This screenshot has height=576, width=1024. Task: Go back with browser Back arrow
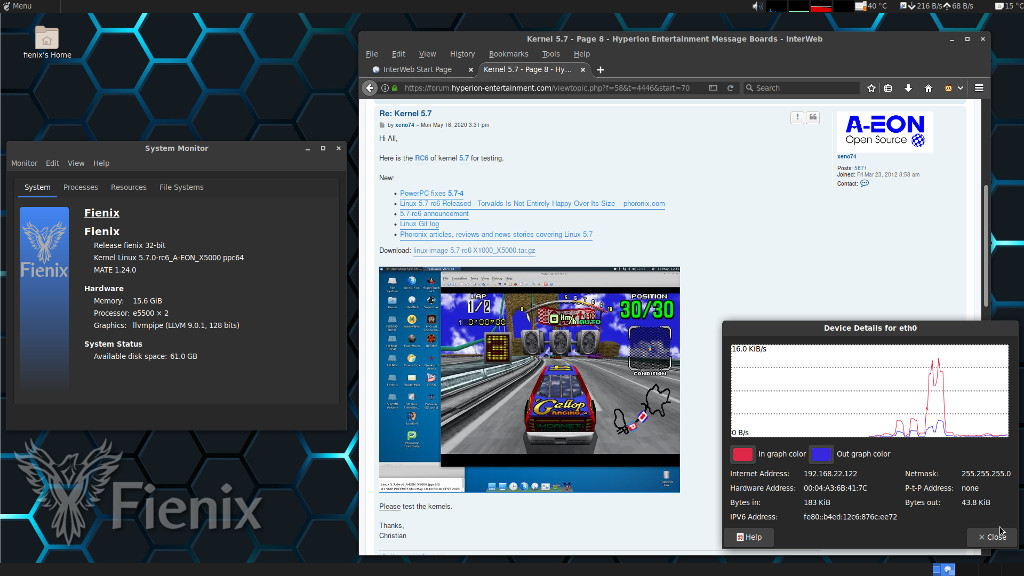click(x=370, y=88)
